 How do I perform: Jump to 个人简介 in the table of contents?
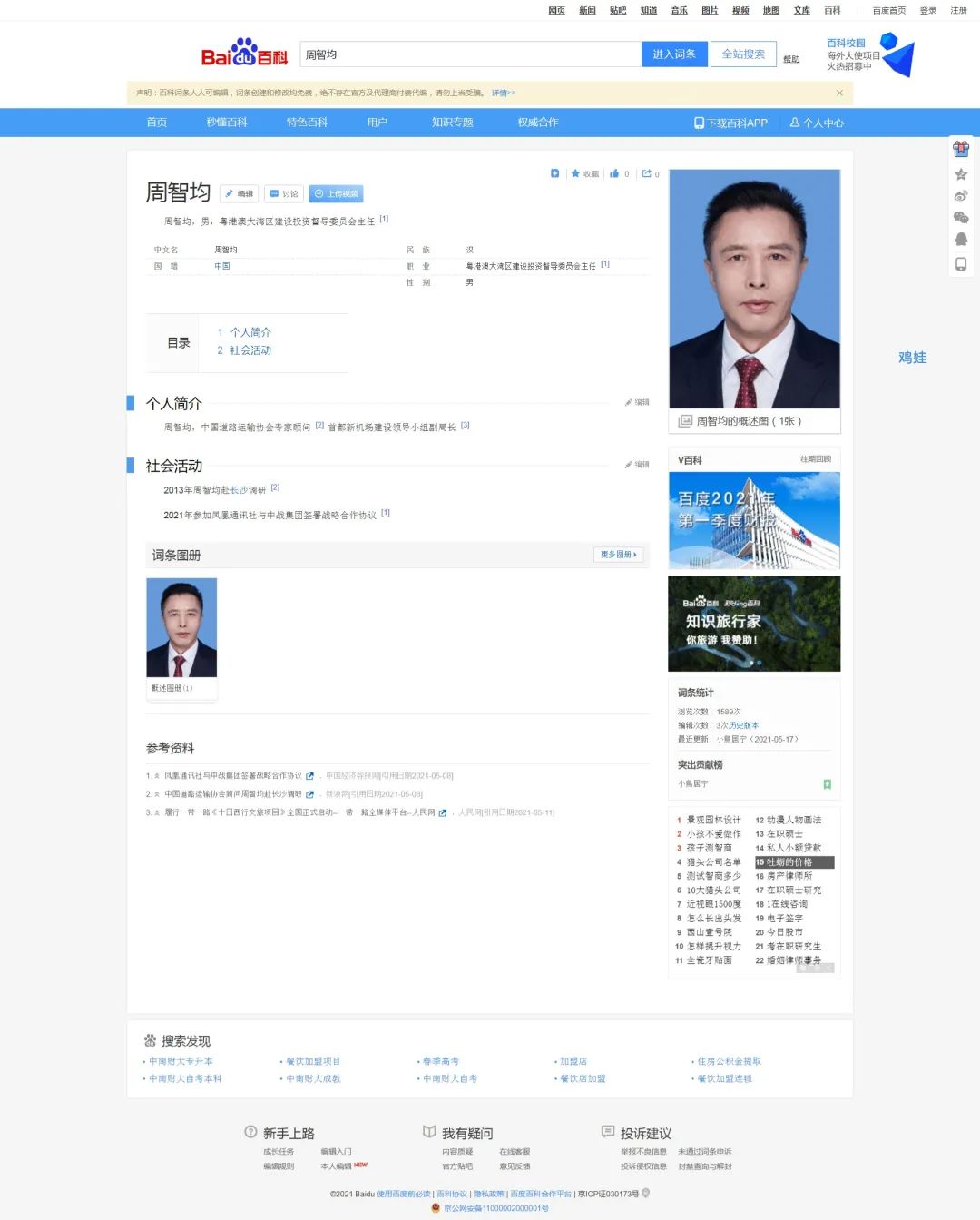[x=250, y=332]
